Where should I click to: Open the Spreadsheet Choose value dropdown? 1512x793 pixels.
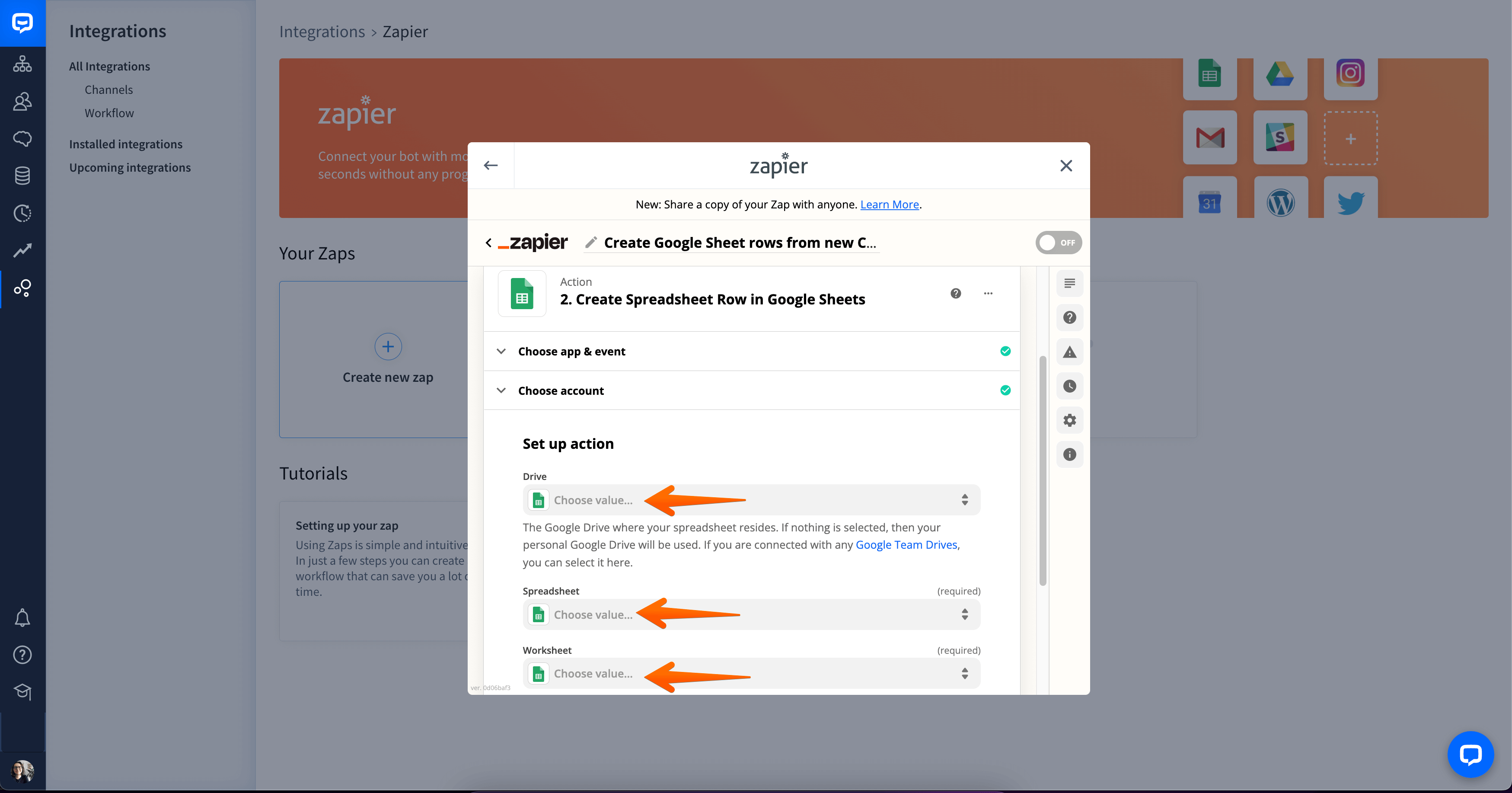point(751,614)
